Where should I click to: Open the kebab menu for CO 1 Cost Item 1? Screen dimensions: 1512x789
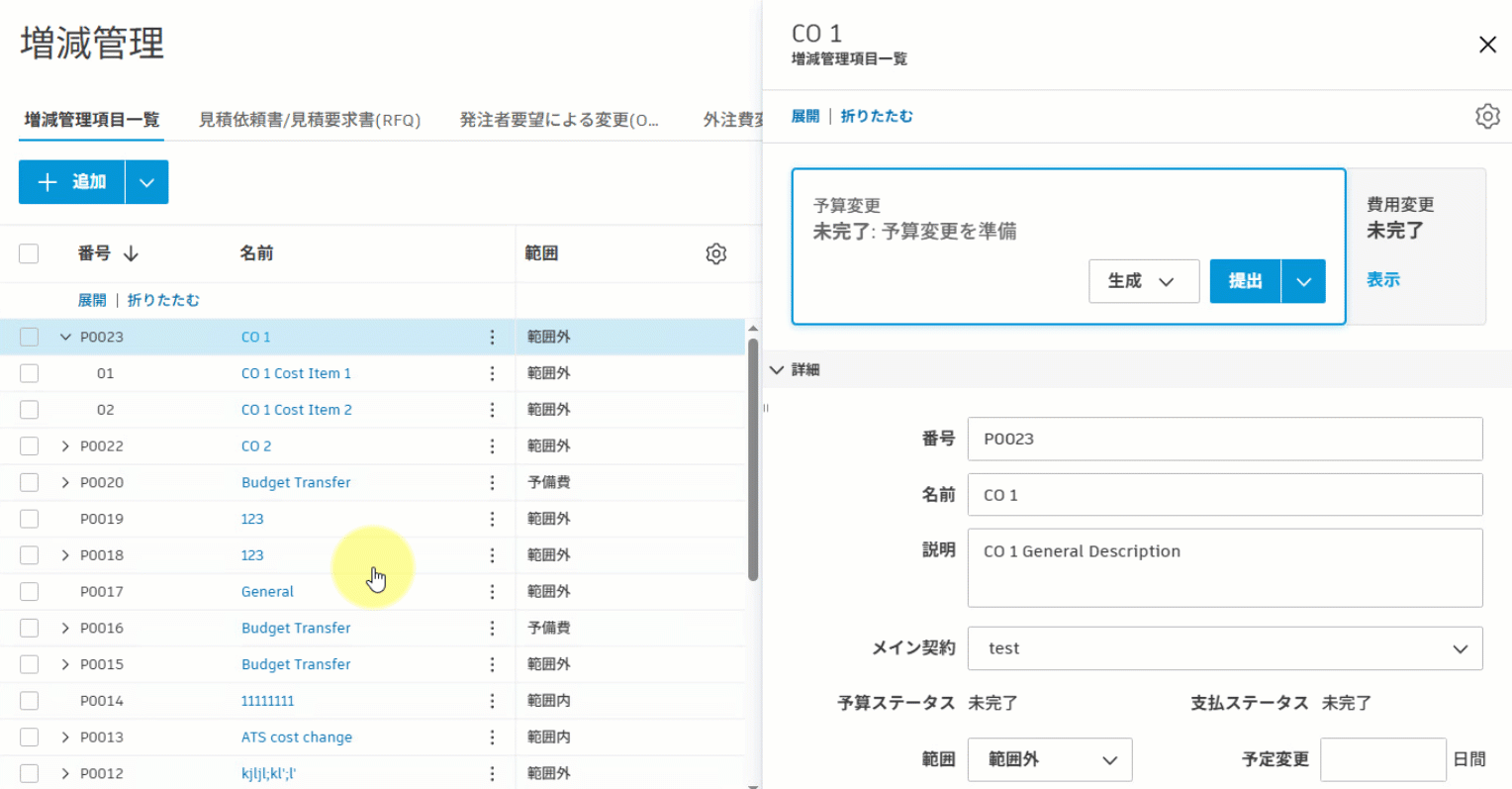(x=492, y=373)
